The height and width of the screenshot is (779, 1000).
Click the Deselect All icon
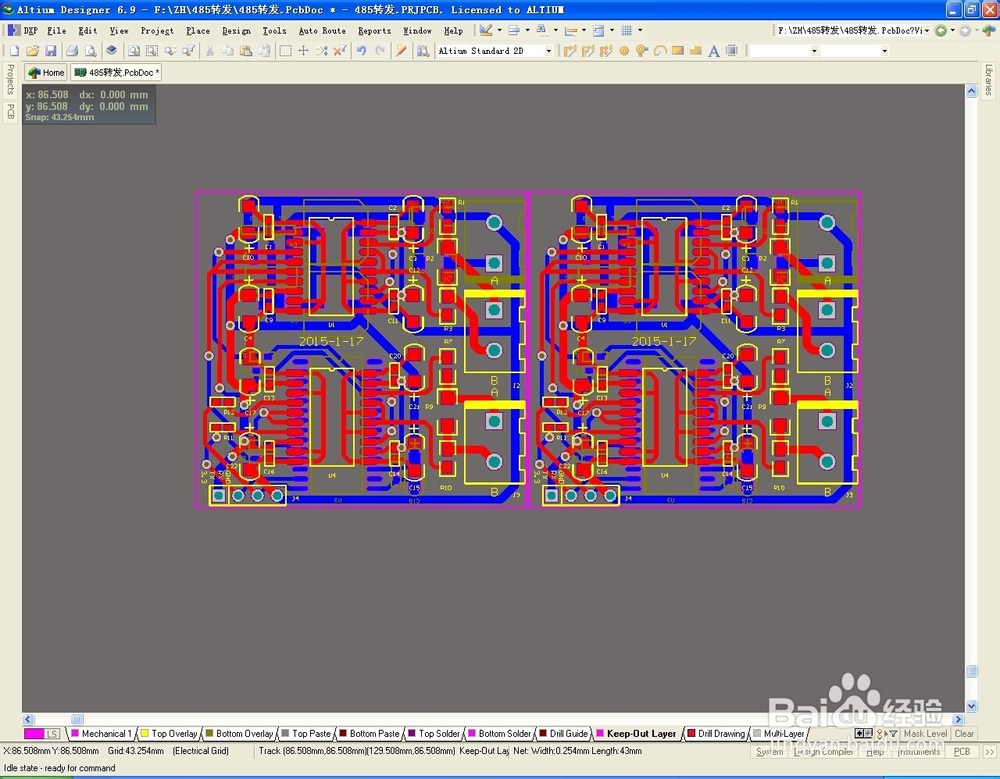point(322,50)
